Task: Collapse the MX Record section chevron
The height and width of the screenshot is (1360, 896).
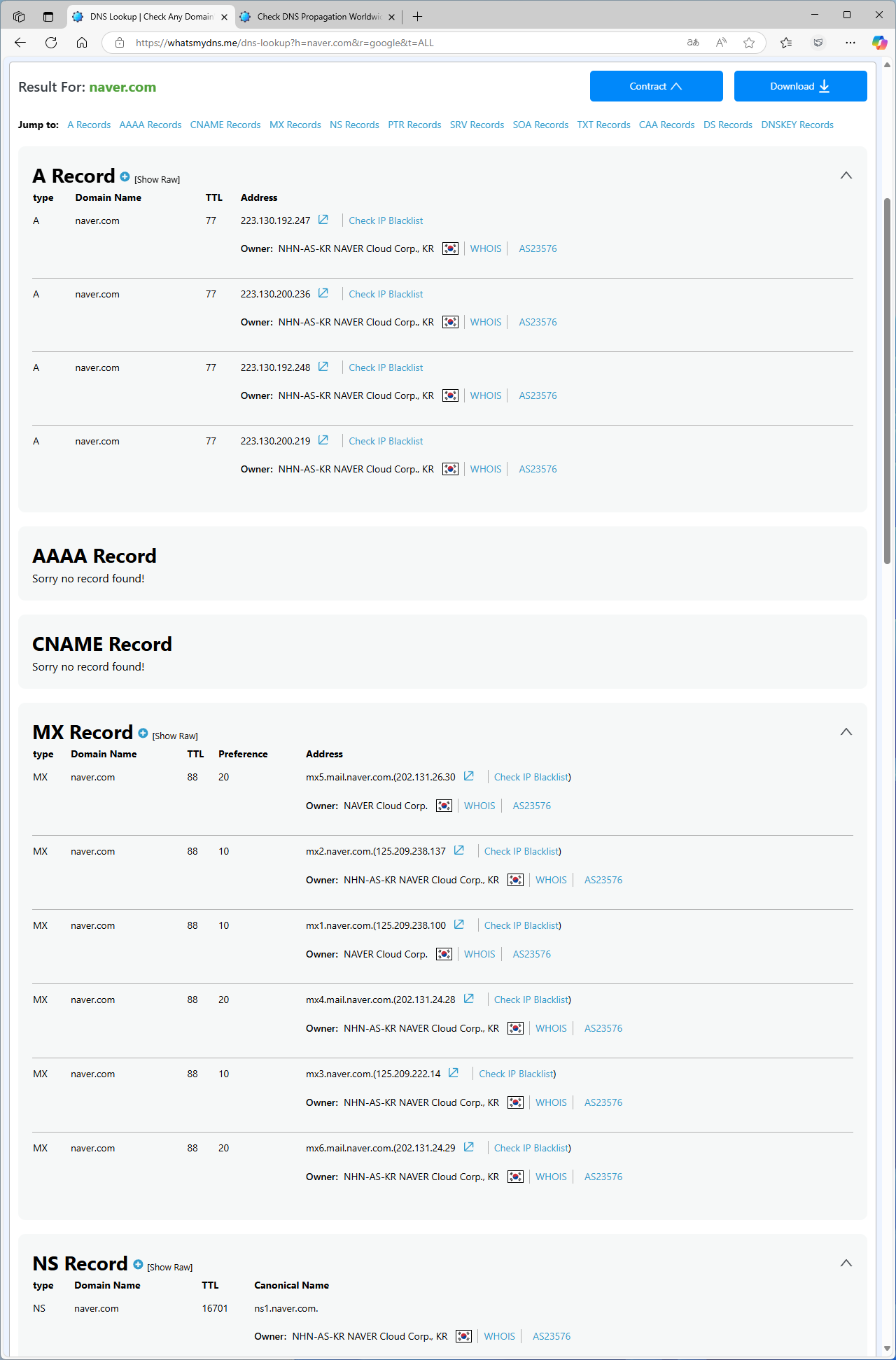Action: coord(846,732)
